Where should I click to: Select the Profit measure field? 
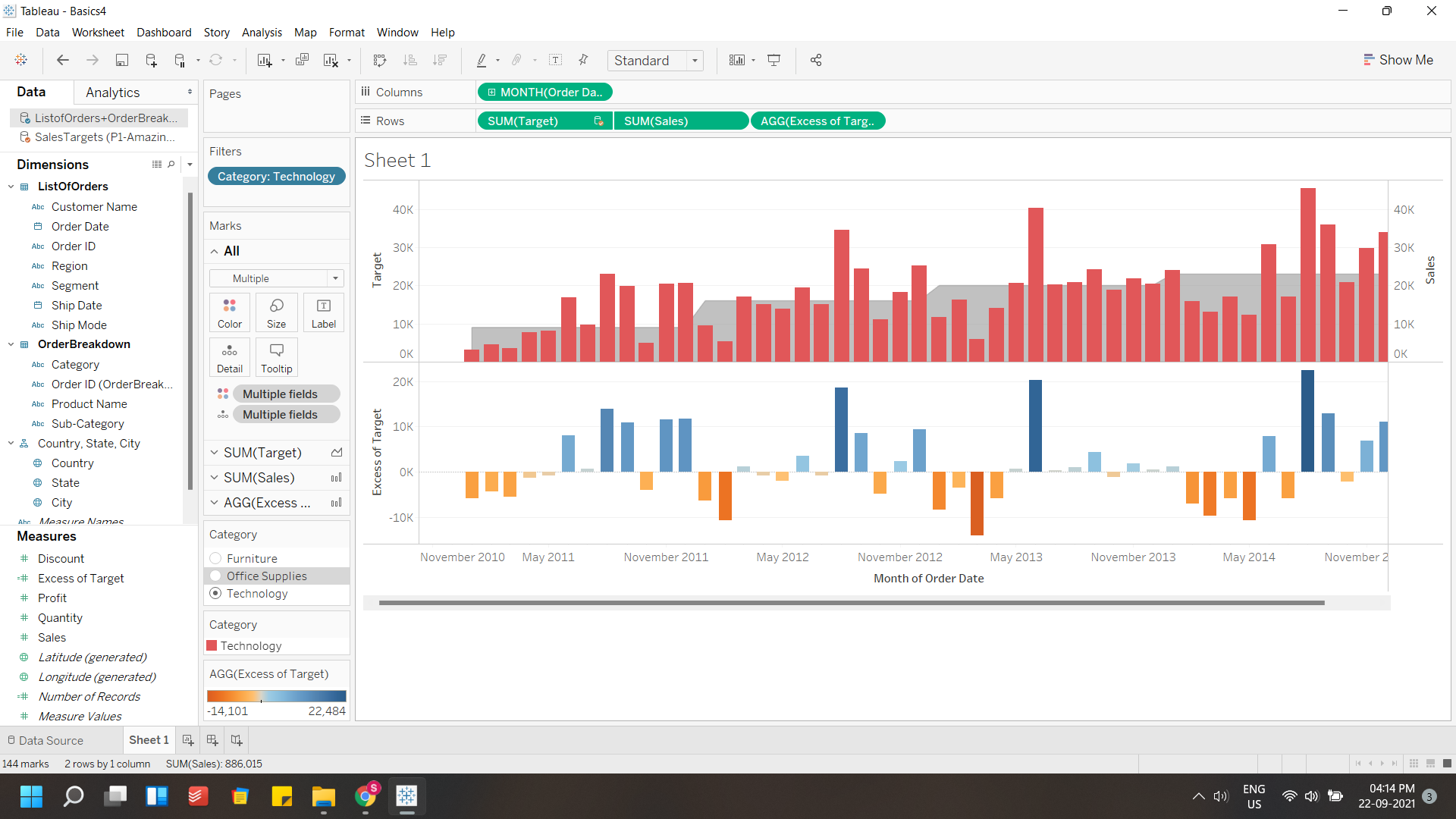(52, 598)
